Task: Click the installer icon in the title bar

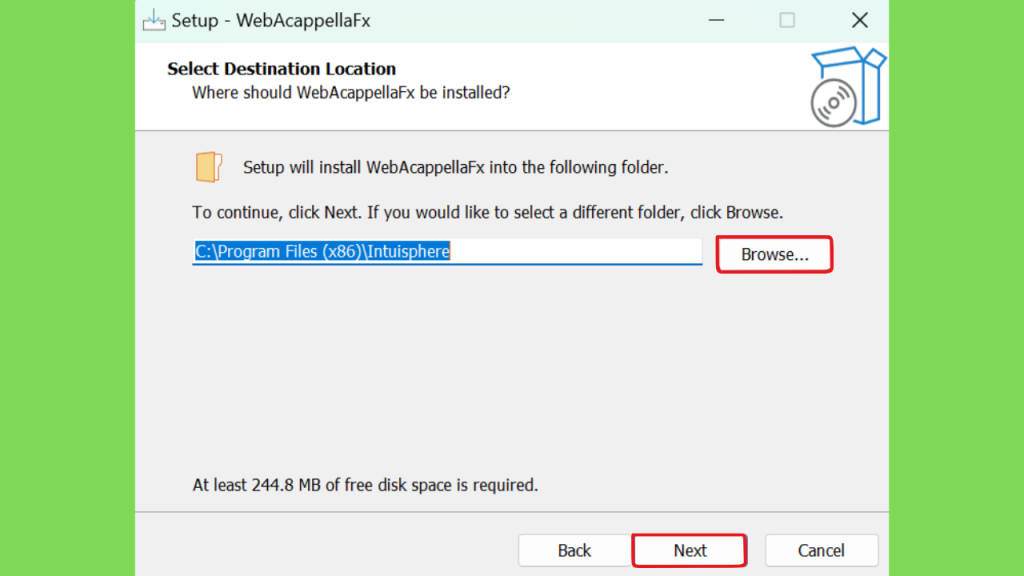Action: (x=154, y=20)
